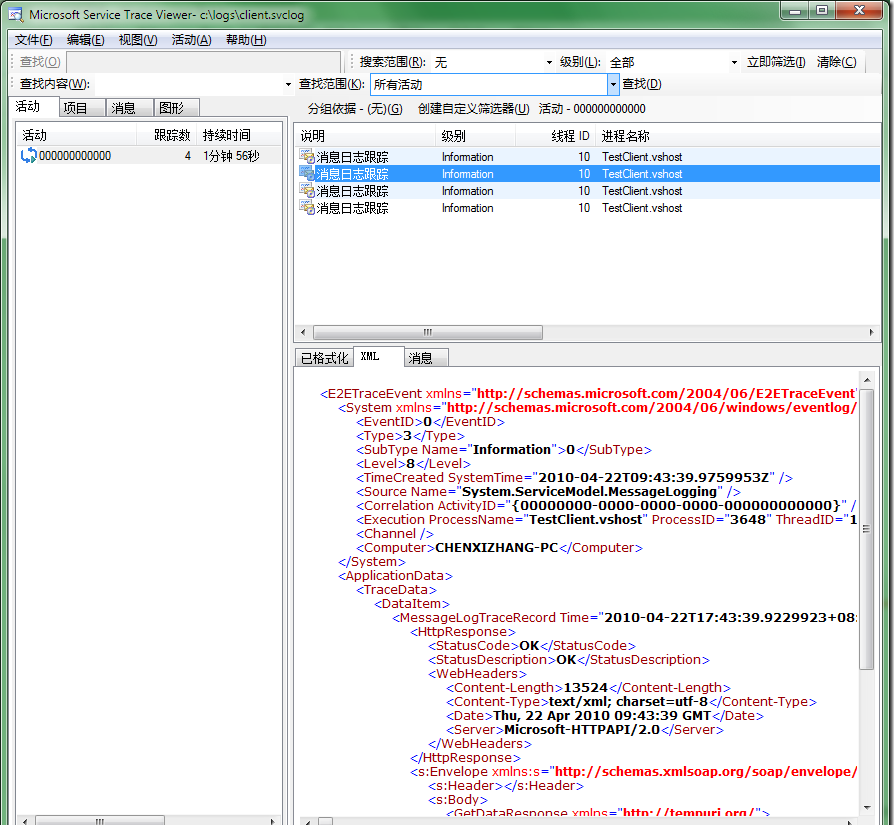Viewport: 894px width, 825px height.
Task: Expand the 级别(L) dropdown showing 全部
Action: pos(734,62)
